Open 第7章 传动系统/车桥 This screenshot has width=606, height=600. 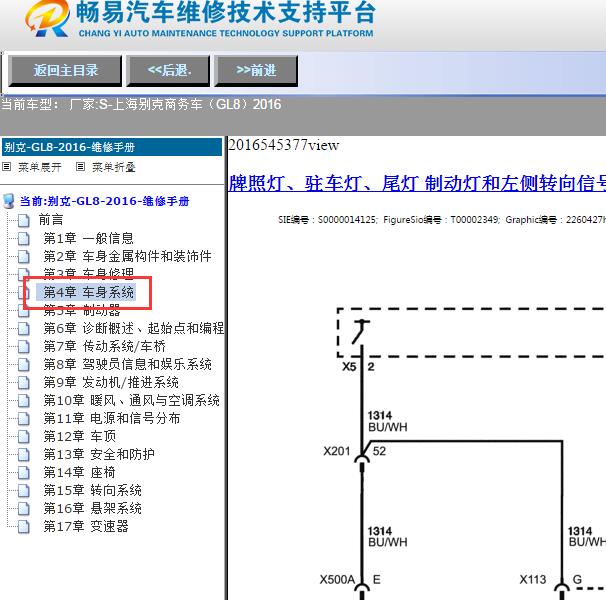click(104, 346)
